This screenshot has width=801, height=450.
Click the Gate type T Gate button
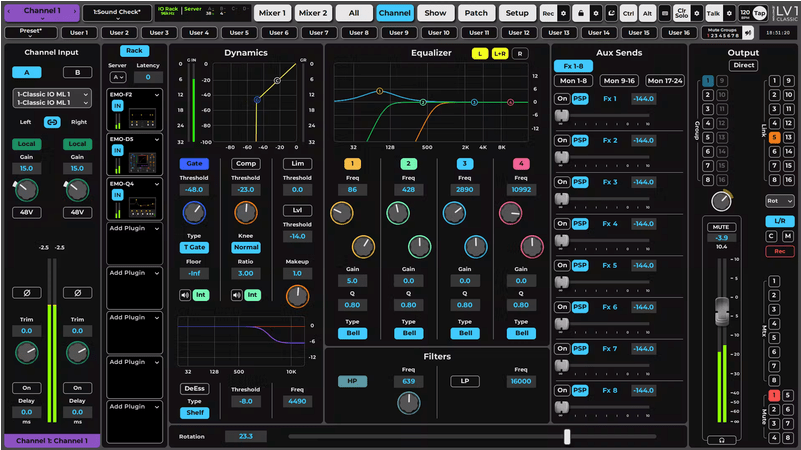coord(195,247)
